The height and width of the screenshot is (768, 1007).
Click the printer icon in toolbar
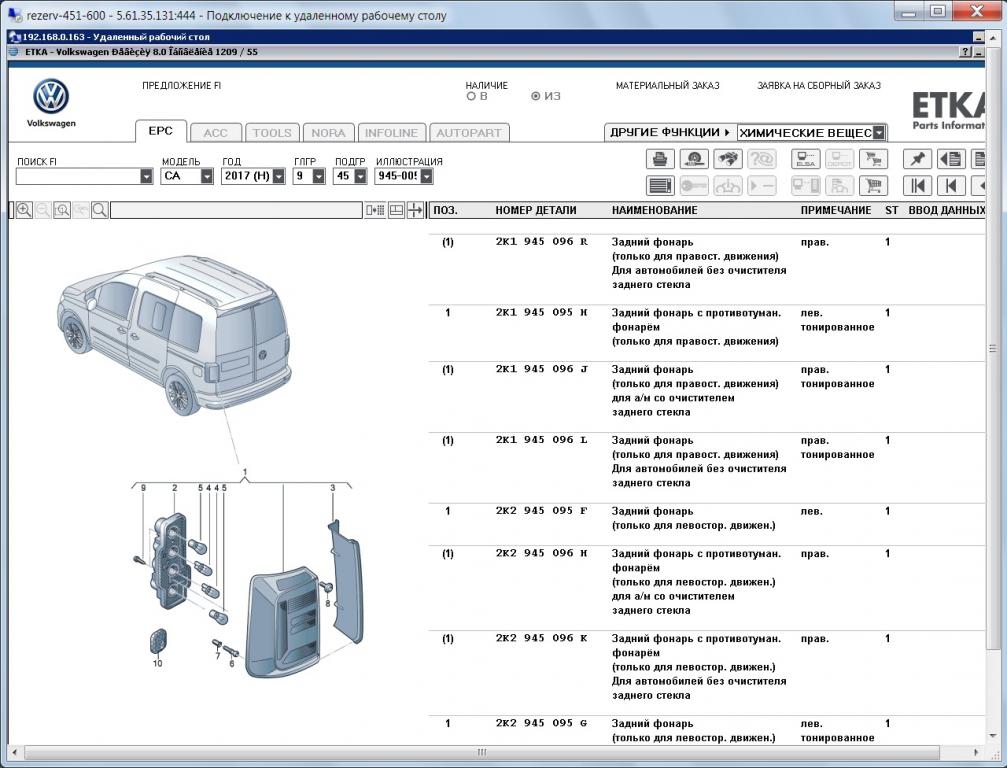tap(660, 159)
